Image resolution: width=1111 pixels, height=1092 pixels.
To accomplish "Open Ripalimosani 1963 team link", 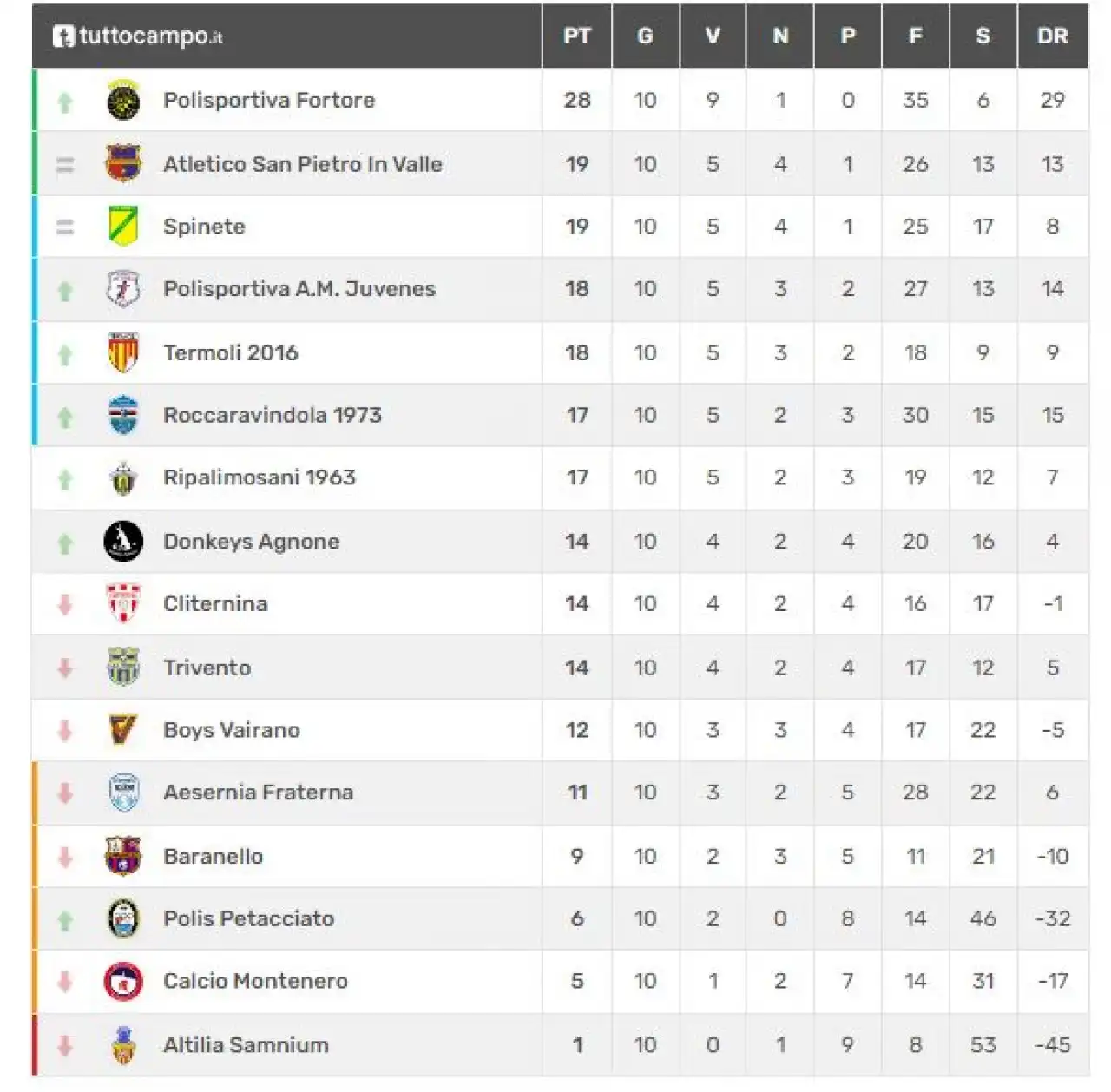I will pyautogui.click(x=260, y=477).
